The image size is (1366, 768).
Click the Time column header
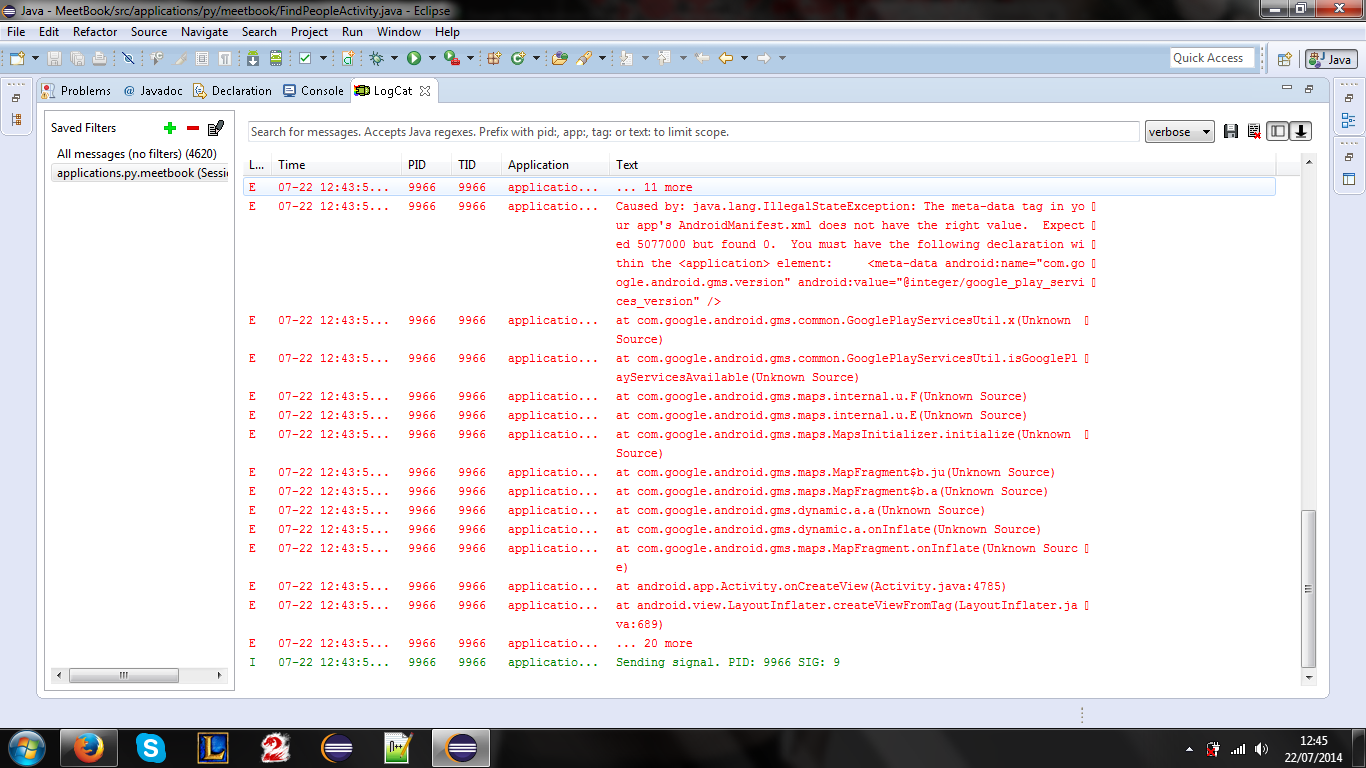(338, 165)
